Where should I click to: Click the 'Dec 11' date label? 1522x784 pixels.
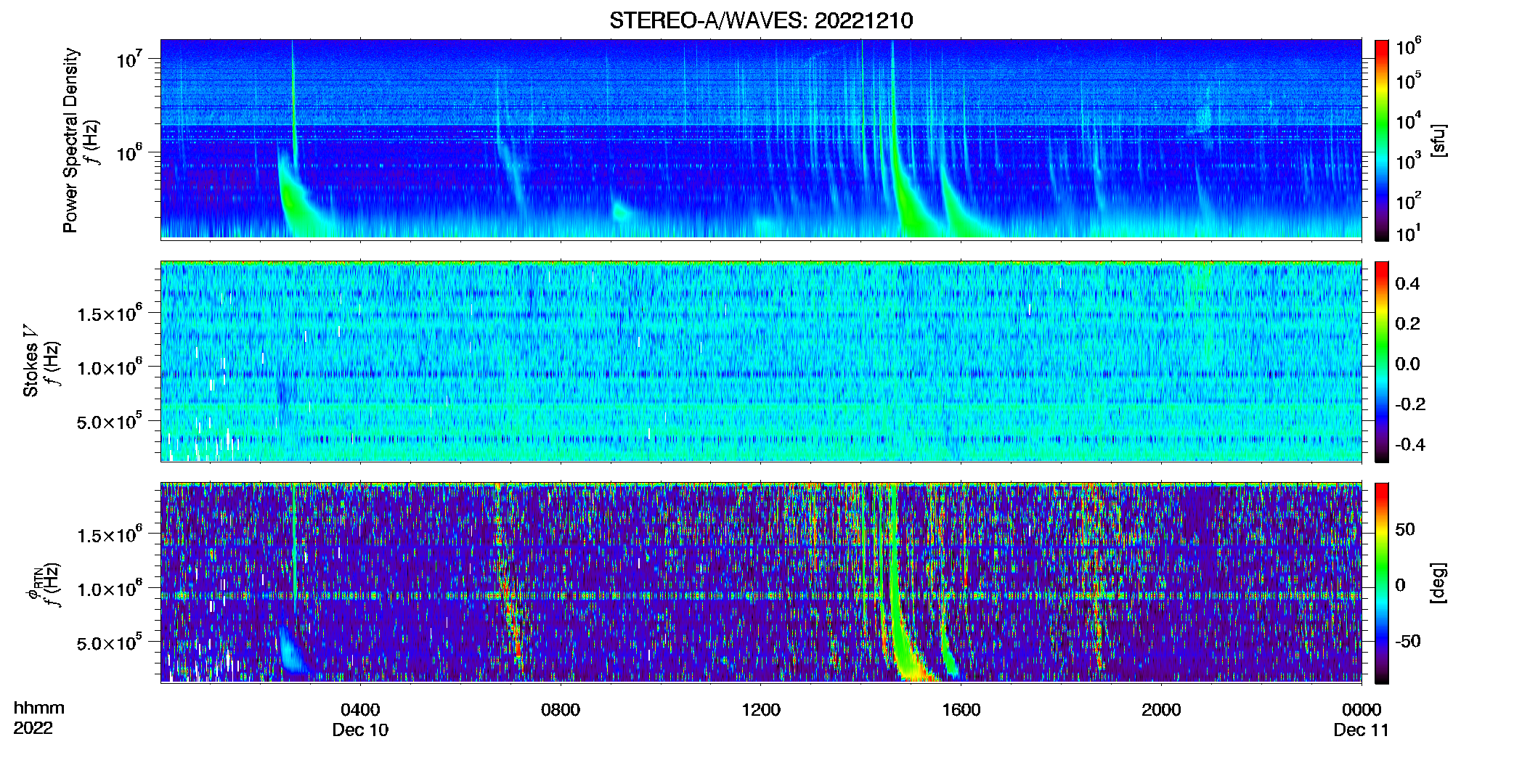(1362, 730)
